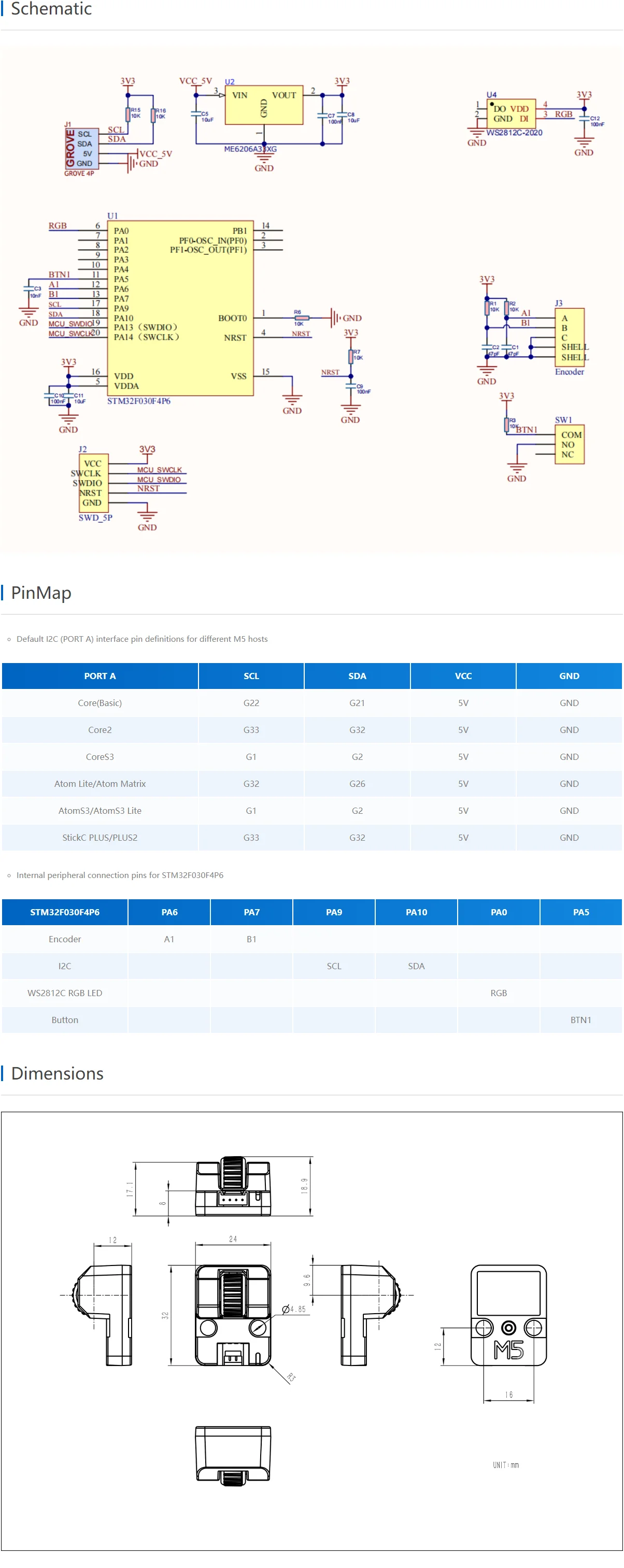Select the SWD_5P connector J2 block

(x=94, y=483)
